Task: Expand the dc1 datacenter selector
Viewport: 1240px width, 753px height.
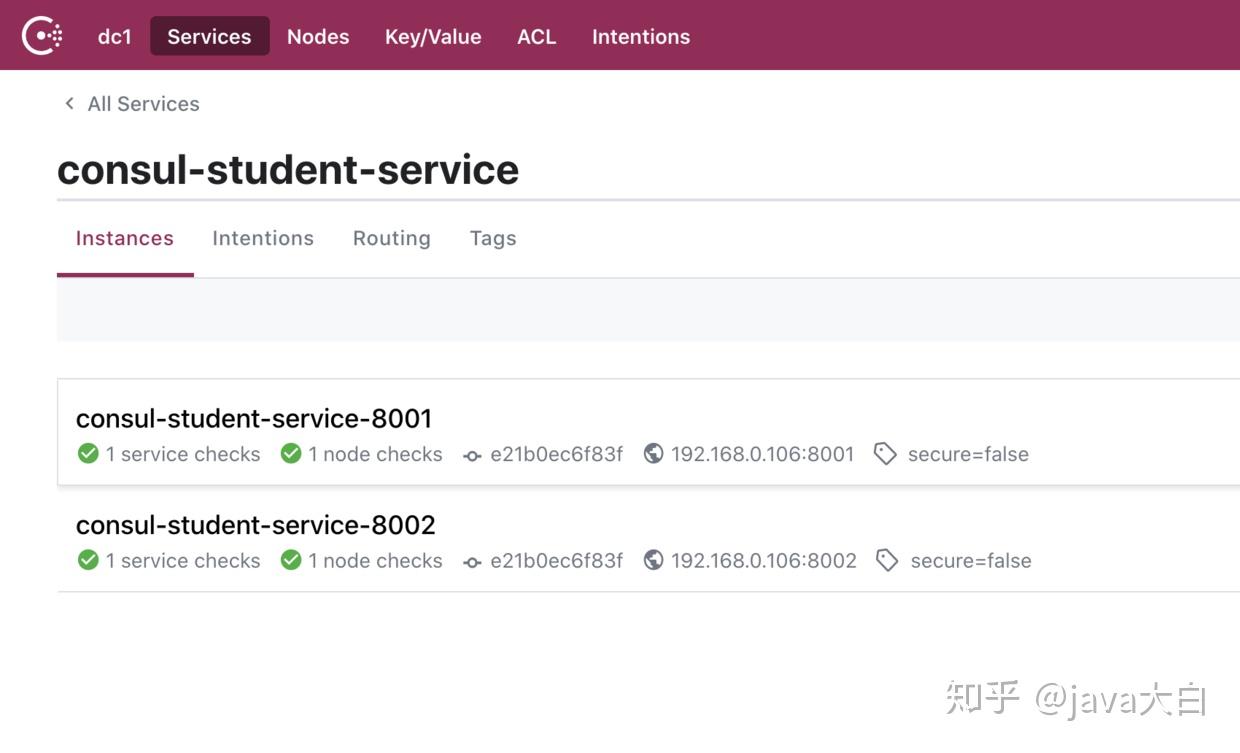Action: click(x=113, y=35)
